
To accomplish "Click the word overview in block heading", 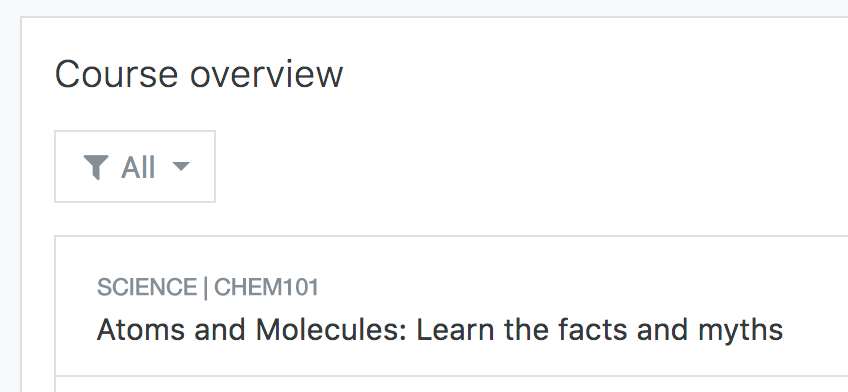I will (x=266, y=74).
